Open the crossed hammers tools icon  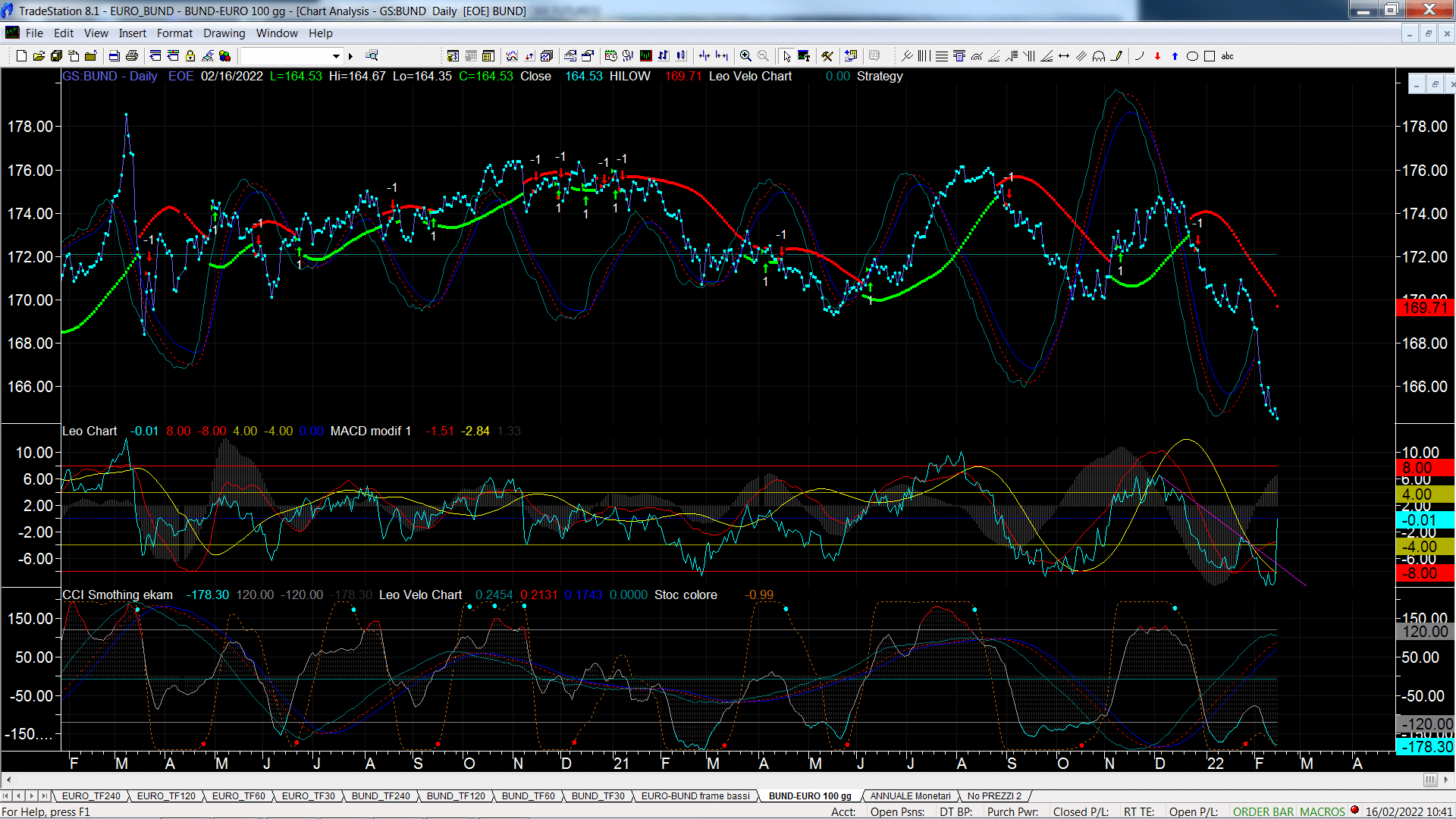tap(827, 55)
